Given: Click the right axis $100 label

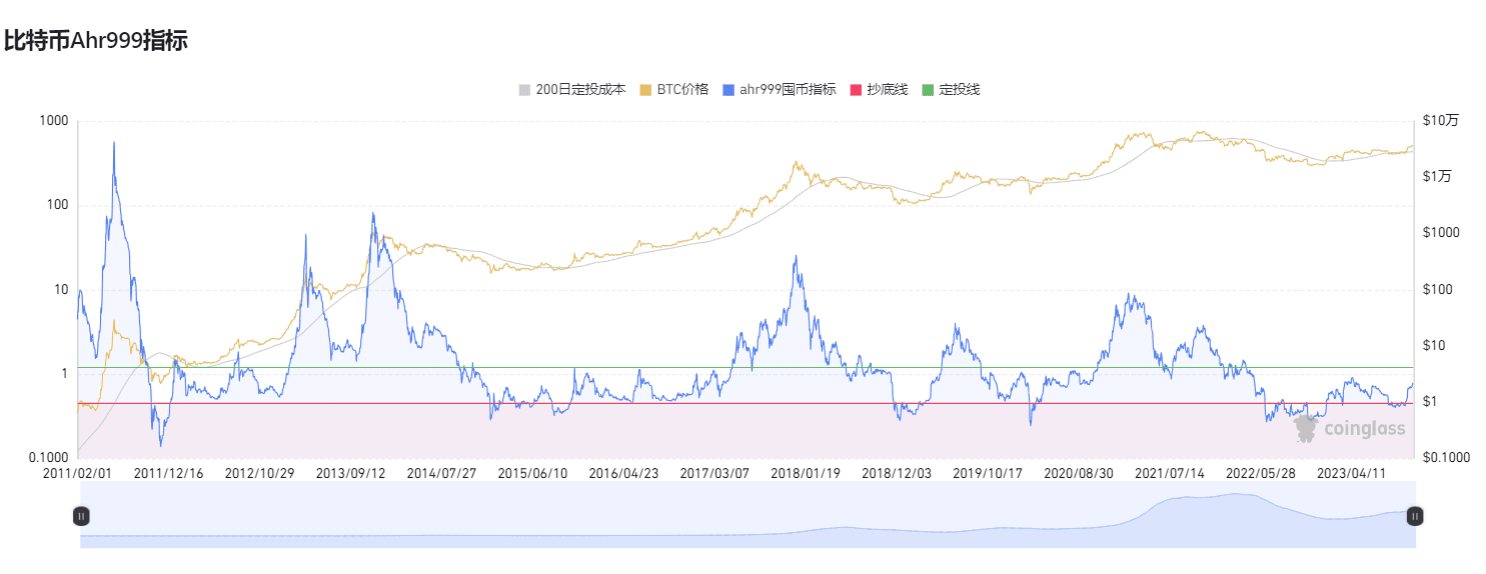Looking at the screenshot, I should (1439, 290).
